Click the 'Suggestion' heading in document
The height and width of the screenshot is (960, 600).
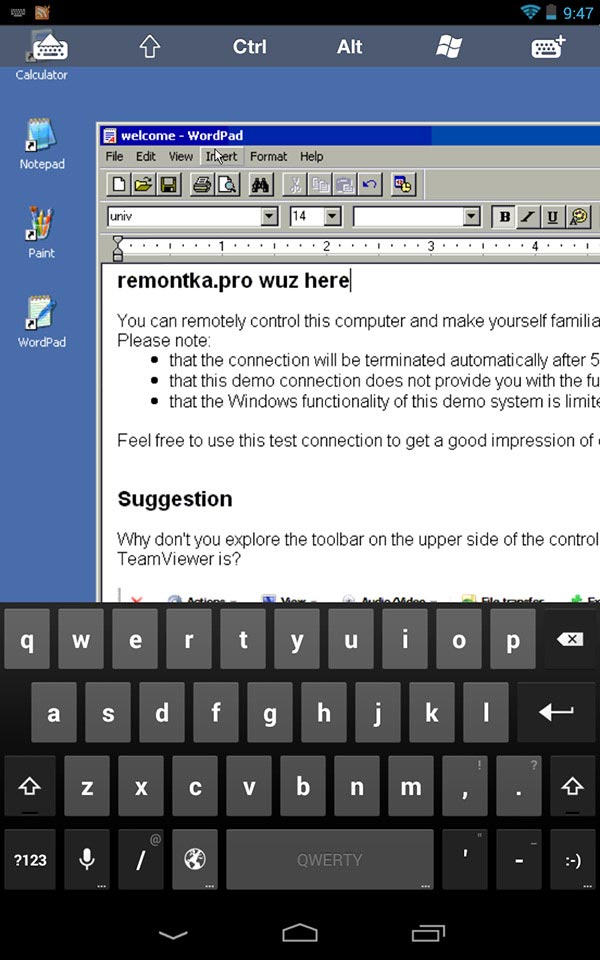[175, 499]
